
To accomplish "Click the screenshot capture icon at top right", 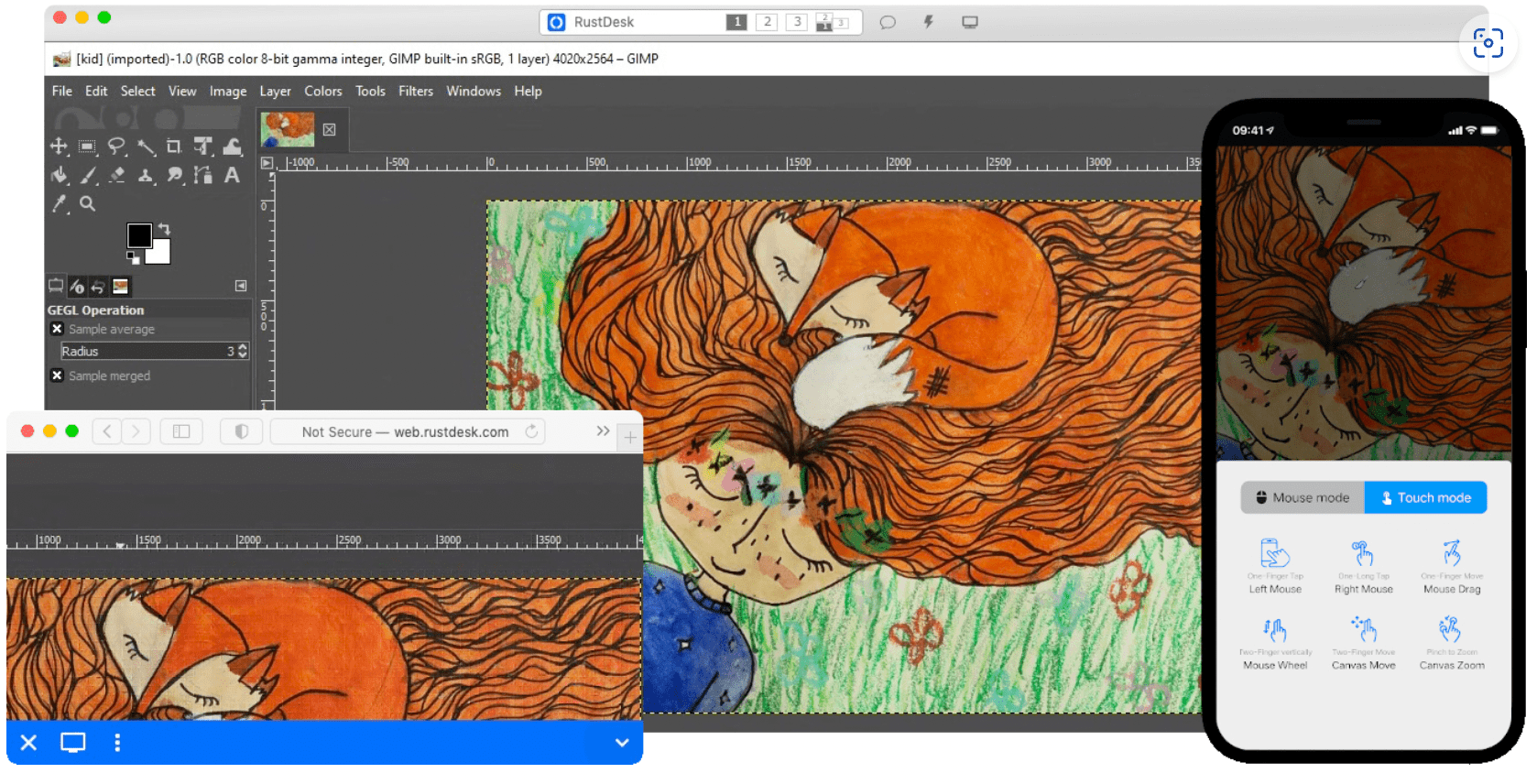I will coord(1488,43).
